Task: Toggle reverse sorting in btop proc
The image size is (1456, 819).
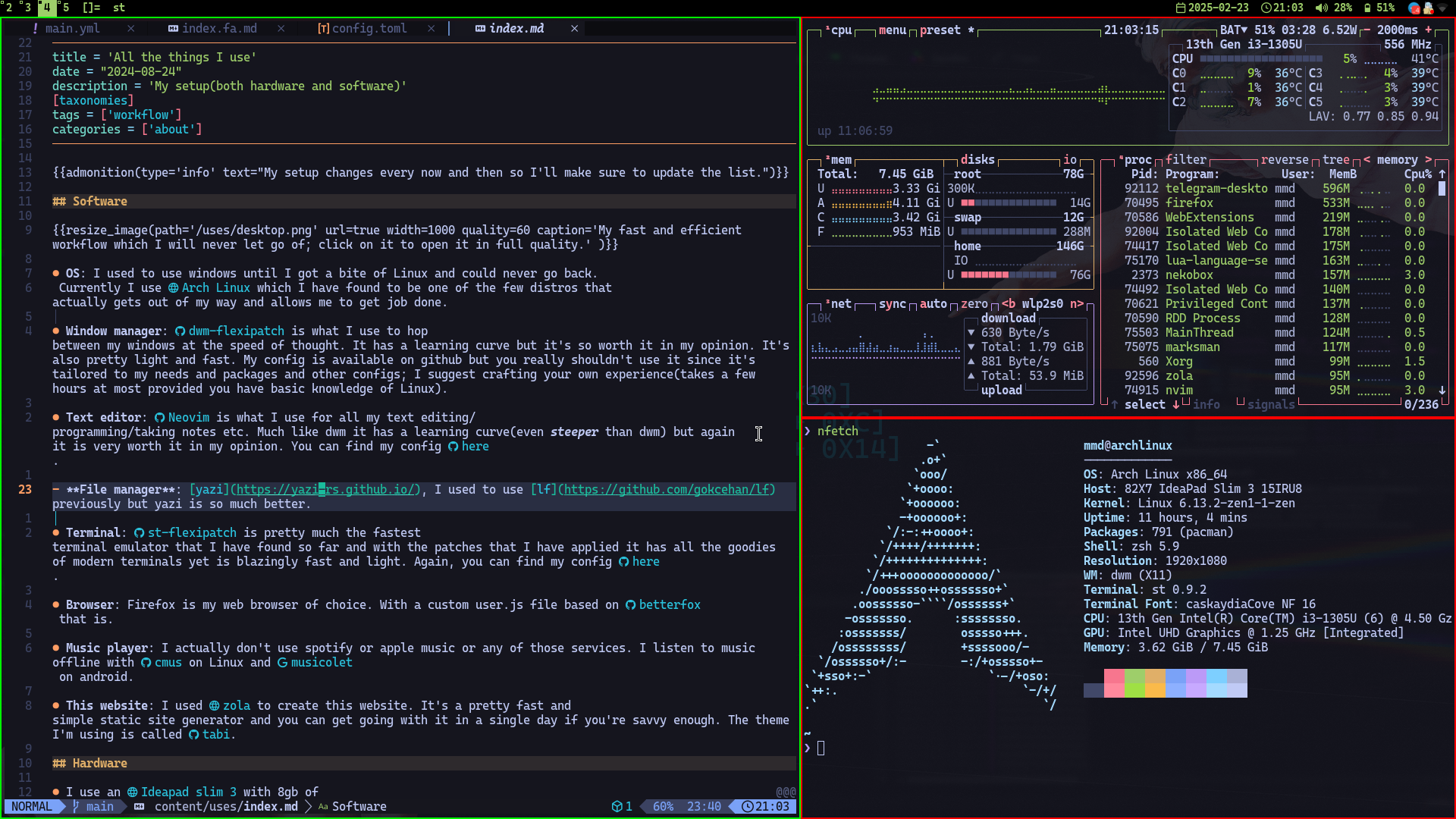Action: click(x=1285, y=160)
